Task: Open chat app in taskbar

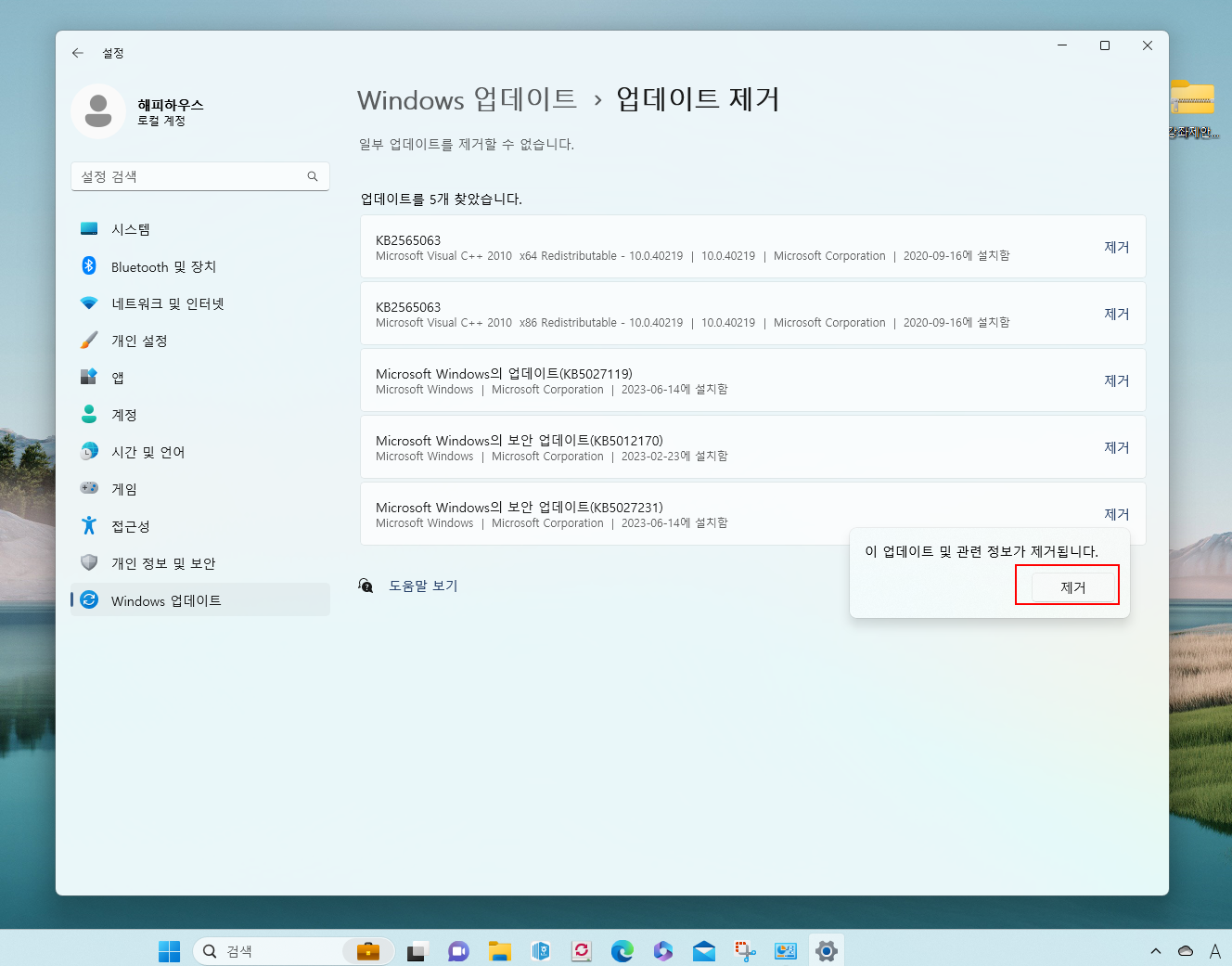Action: (x=458, y=951)
